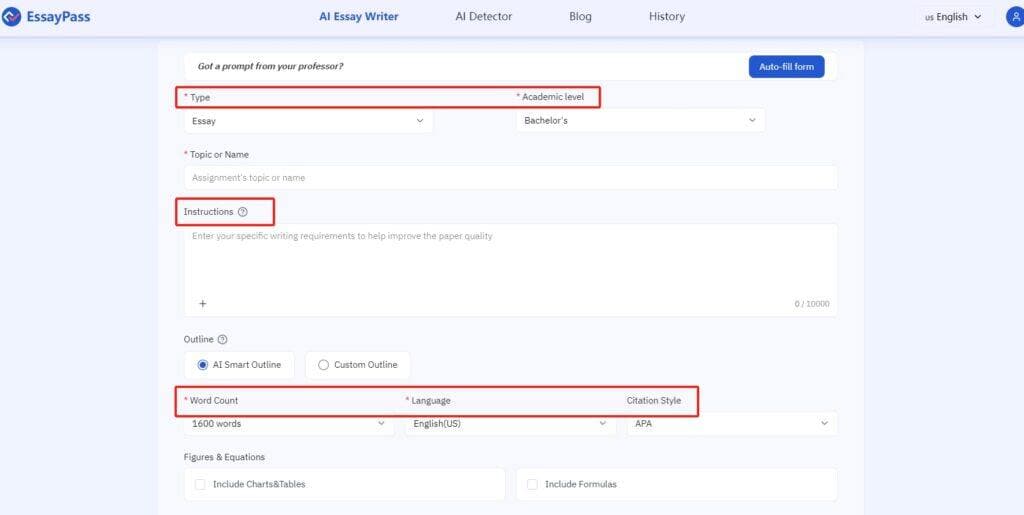The image size is (1024, 515).
Task: Click the EssayPass brand name
Action: click(x=58, y=17)
